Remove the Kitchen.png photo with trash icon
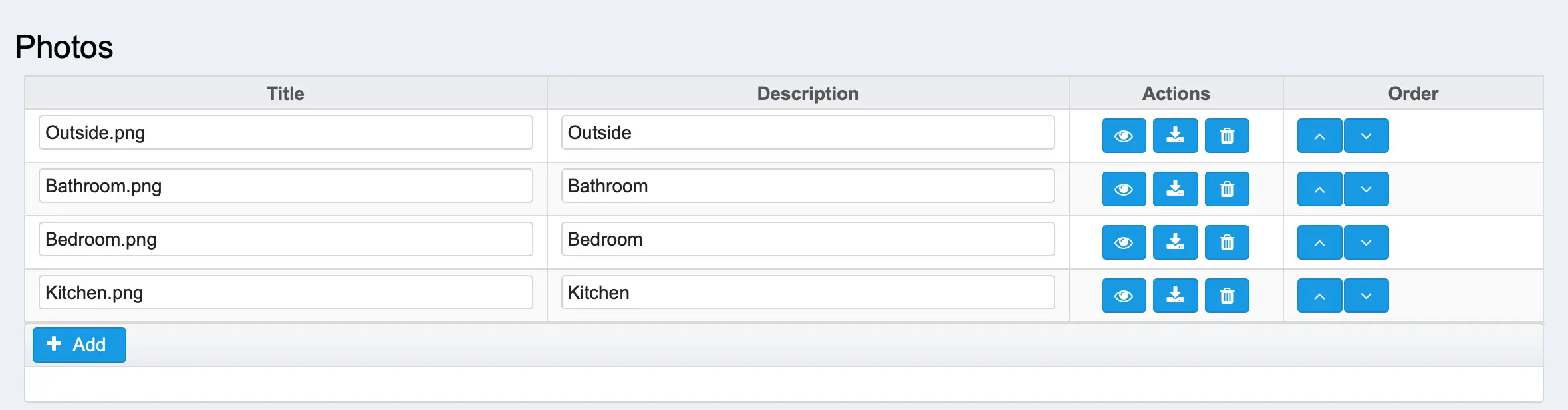 [1227, 296]
